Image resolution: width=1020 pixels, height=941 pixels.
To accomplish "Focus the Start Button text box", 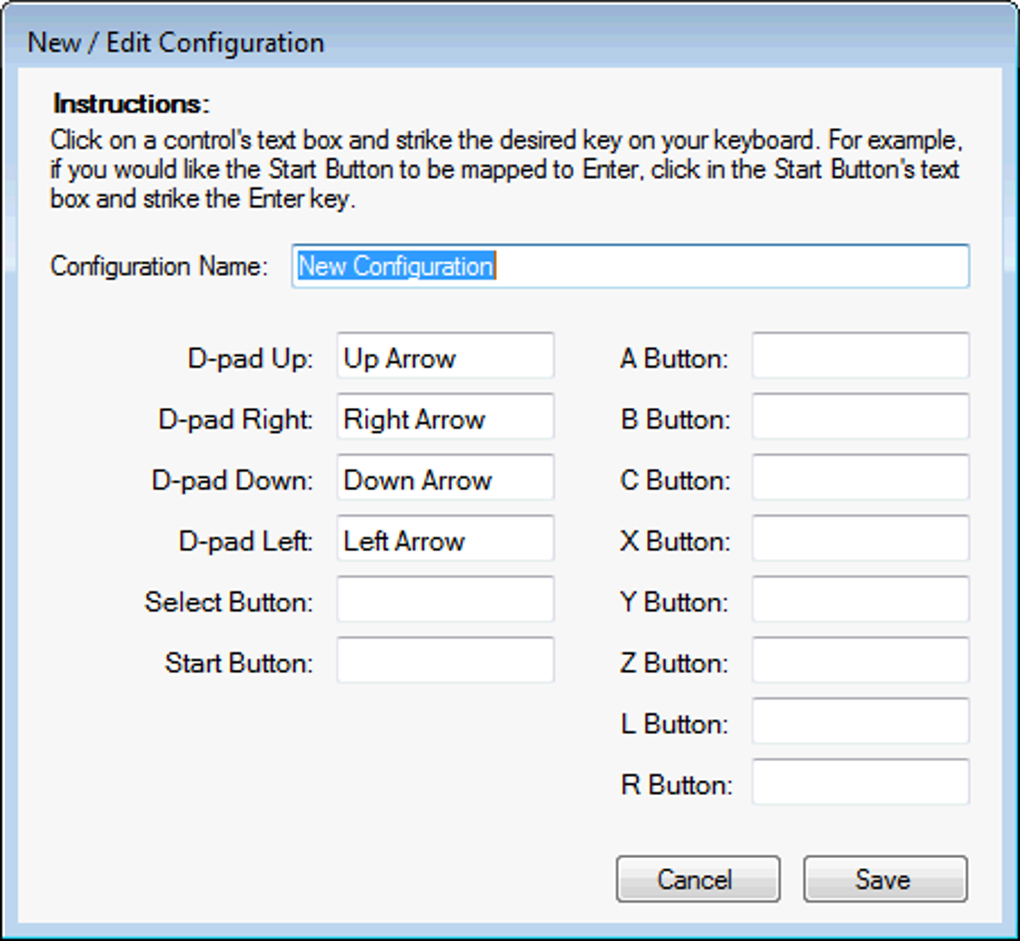I will coord(446,660).
